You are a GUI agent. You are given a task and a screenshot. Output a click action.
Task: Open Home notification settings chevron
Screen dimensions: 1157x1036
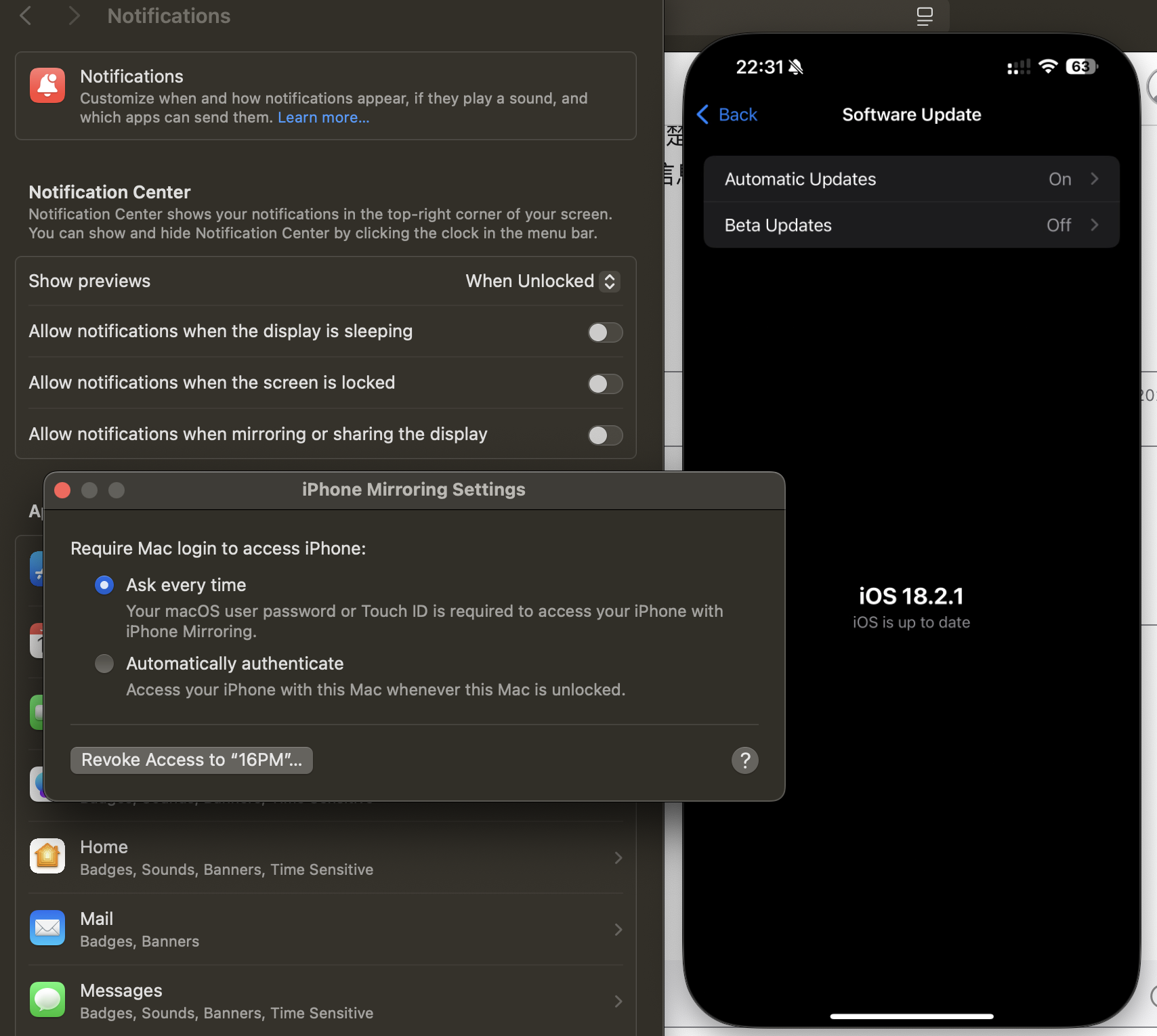pos(618,858)
